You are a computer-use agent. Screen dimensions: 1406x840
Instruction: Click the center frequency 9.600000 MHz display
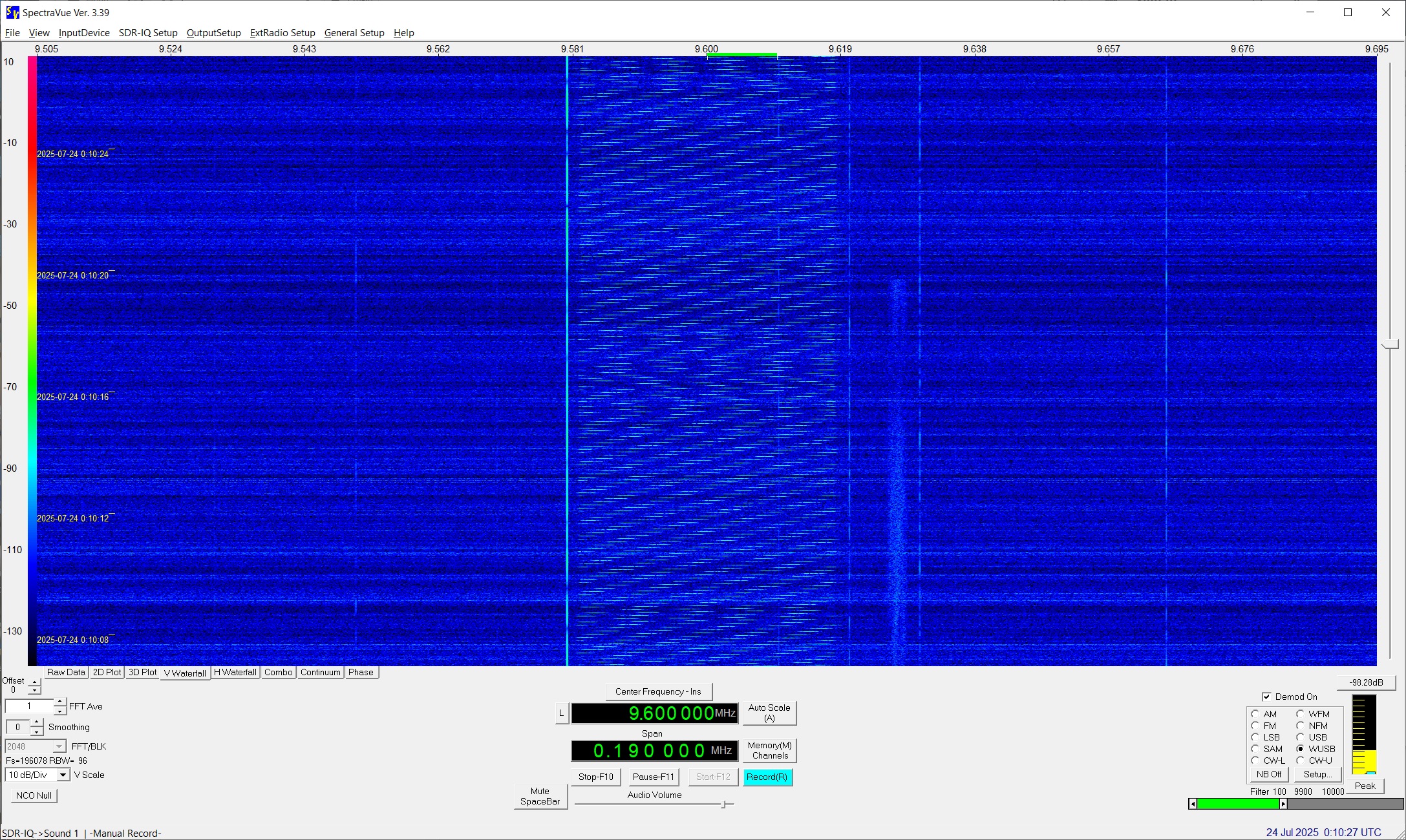click(654, 713)
